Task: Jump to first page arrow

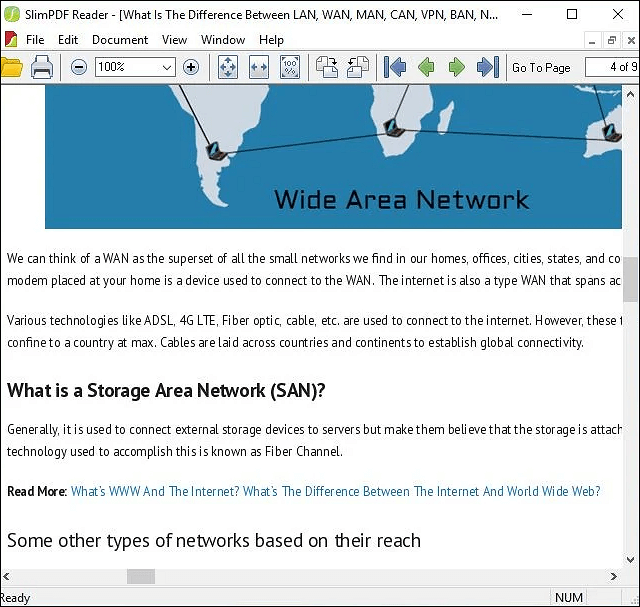Action: click(x=395, y=67)
